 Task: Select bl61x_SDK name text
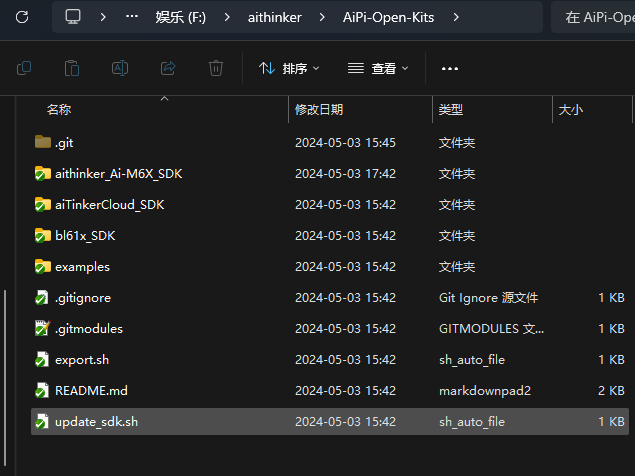[85, 236]
